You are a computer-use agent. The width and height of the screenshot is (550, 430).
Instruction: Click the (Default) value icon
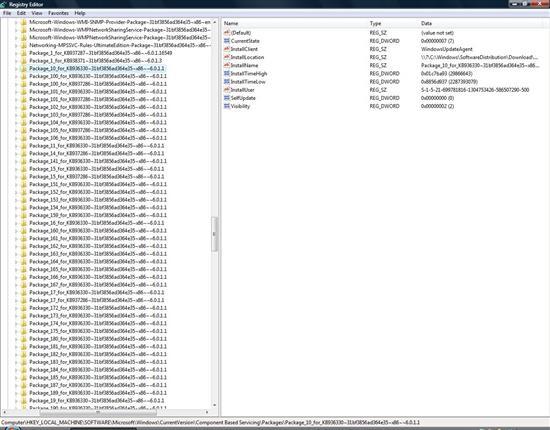[227, 33]
